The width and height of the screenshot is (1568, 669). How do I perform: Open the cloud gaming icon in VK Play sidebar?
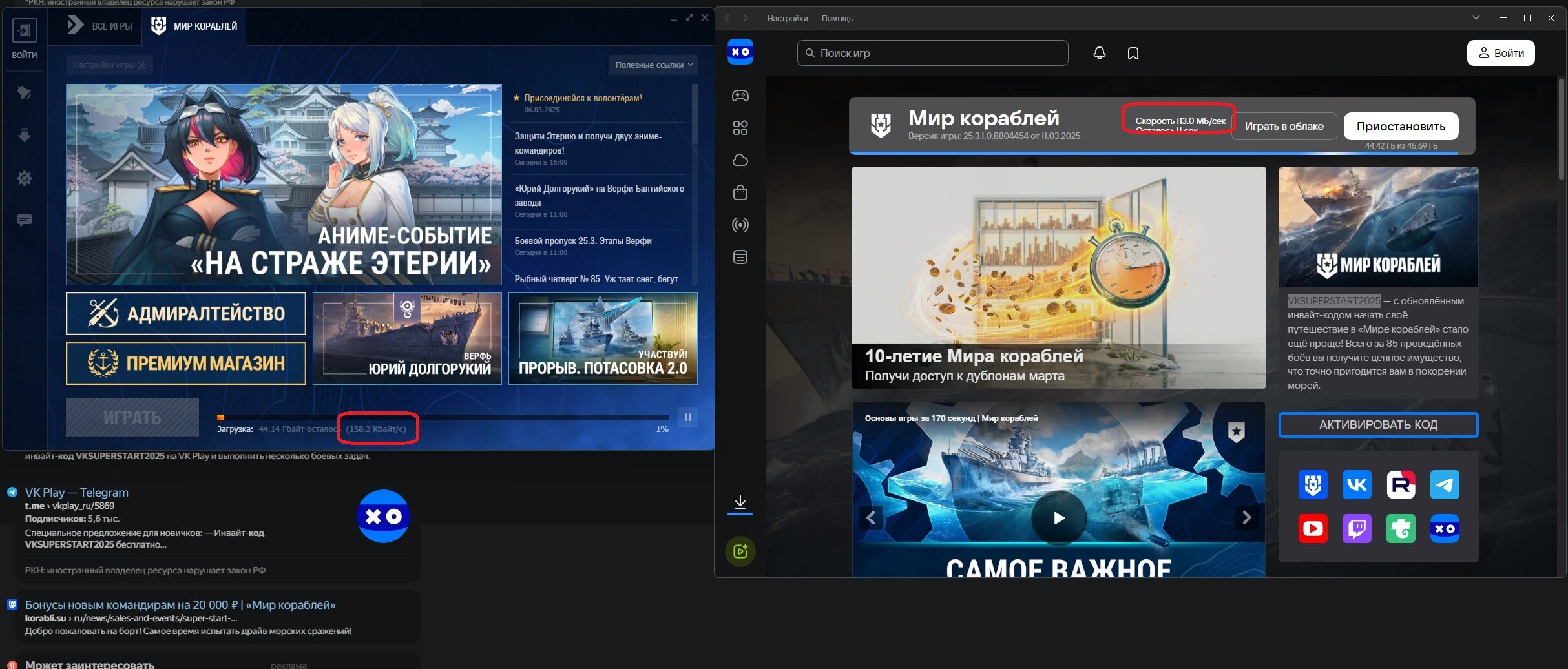click(x=740, y=160)
